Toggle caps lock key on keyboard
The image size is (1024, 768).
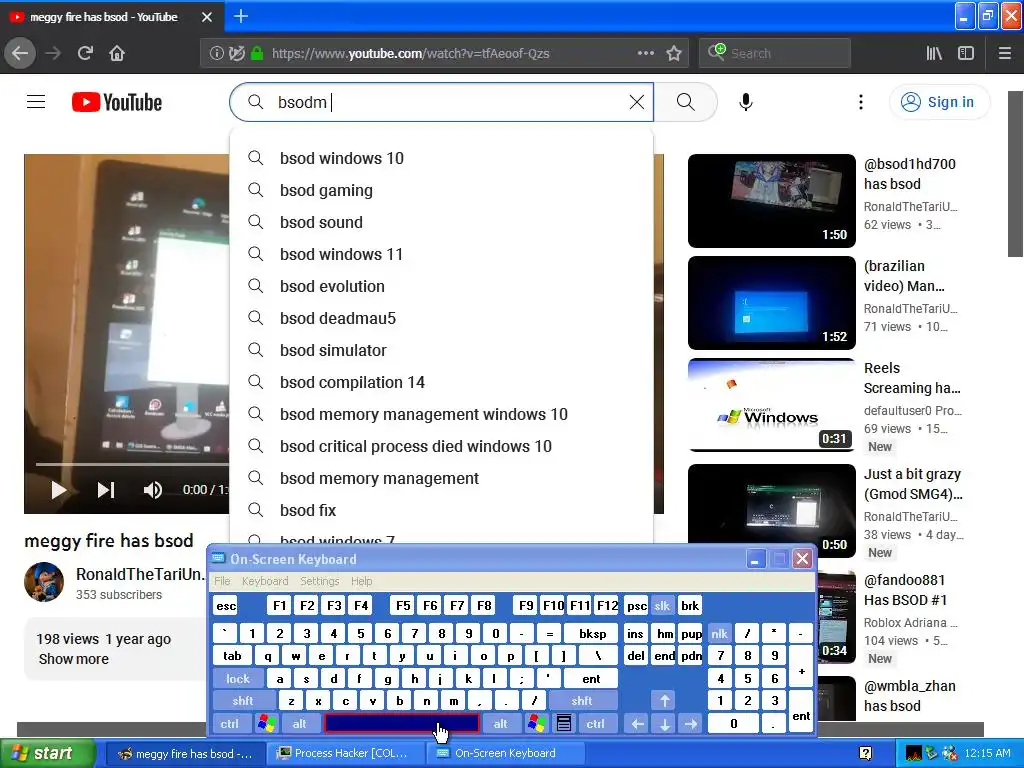tap(238, 679)
